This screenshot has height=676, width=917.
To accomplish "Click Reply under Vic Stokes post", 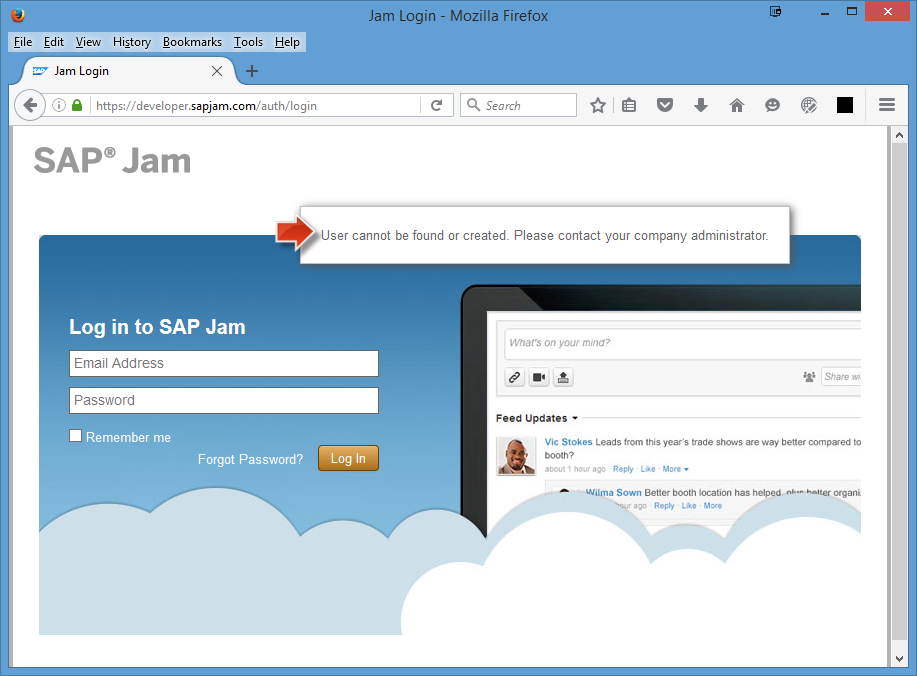I will point(623,469).
